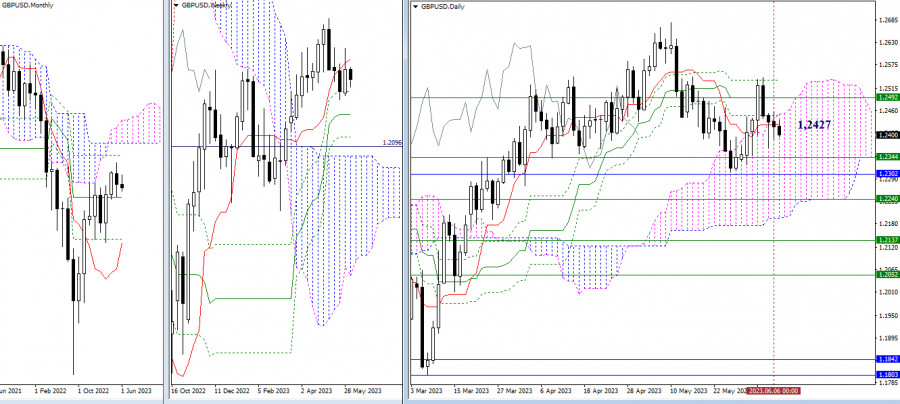Image resolution: width=900 pixels, height=404 pixels.
Task: Click the 1.2180 price scale value
Action: tap(887, 224)
